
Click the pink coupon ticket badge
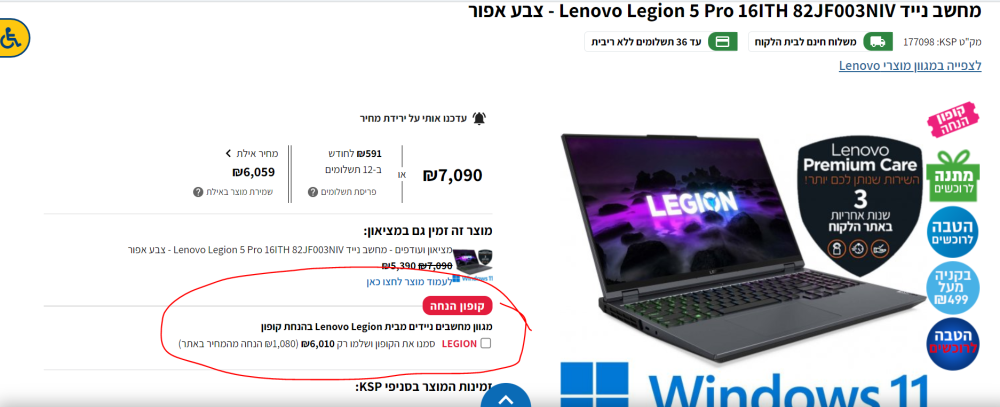[x=952, y=119]
